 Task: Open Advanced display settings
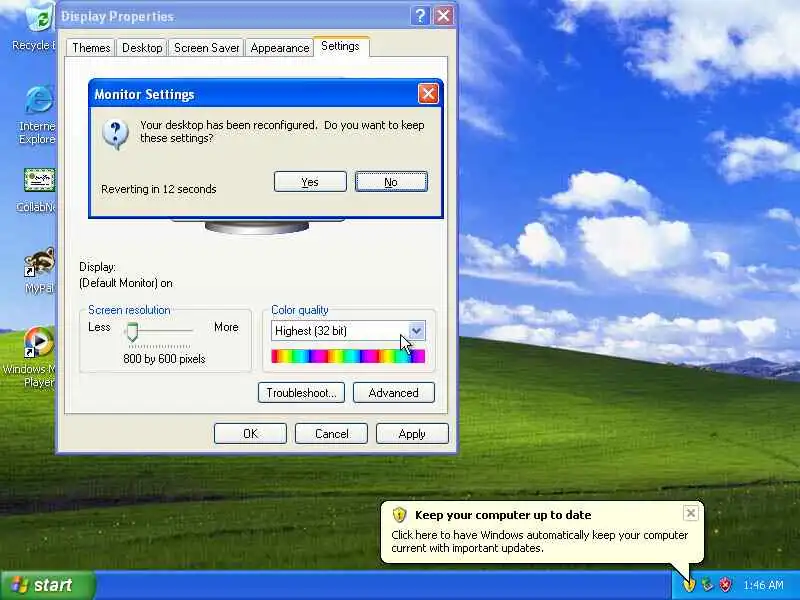[393, 393]
